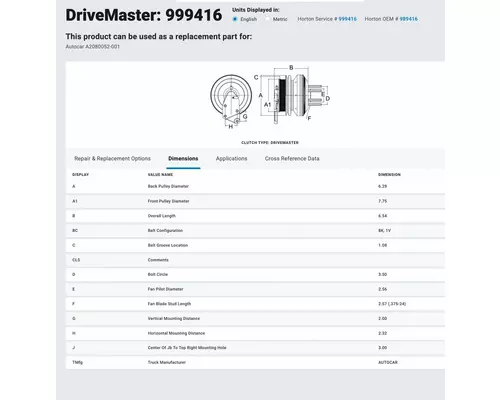Click 'Center Of Jb To Top Right Mounting Hole'
The width and height of the screenshot is (500, 400).
click(187, 348)
